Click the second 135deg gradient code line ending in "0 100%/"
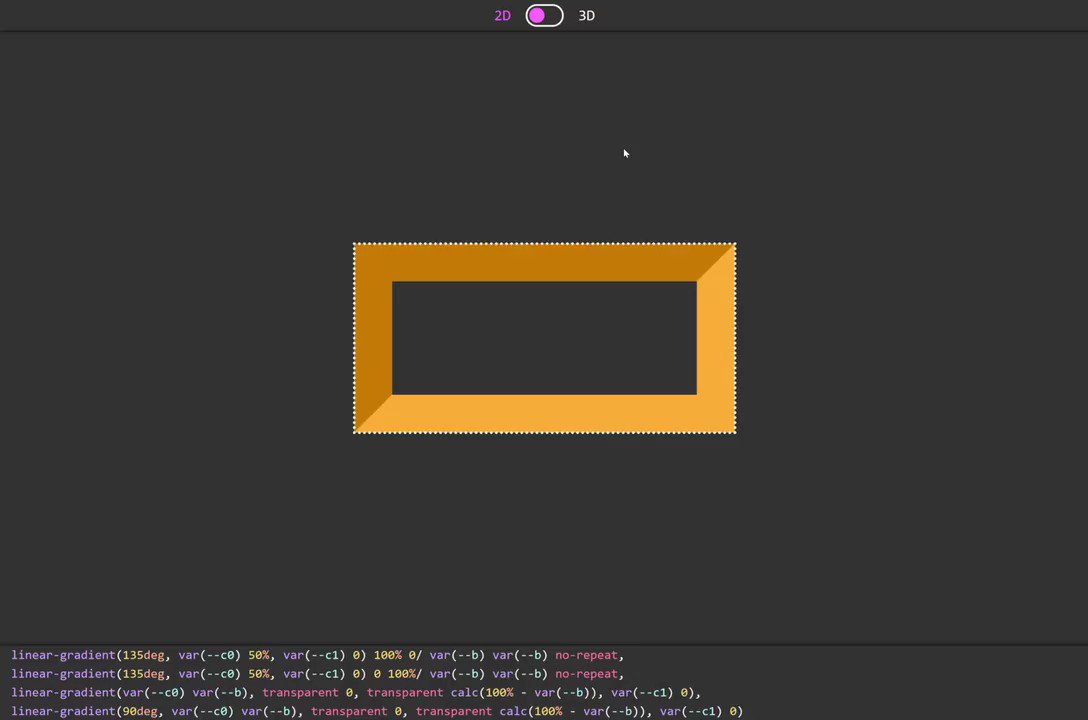Screen dimensions: 1088x720 tap(318, 674)
